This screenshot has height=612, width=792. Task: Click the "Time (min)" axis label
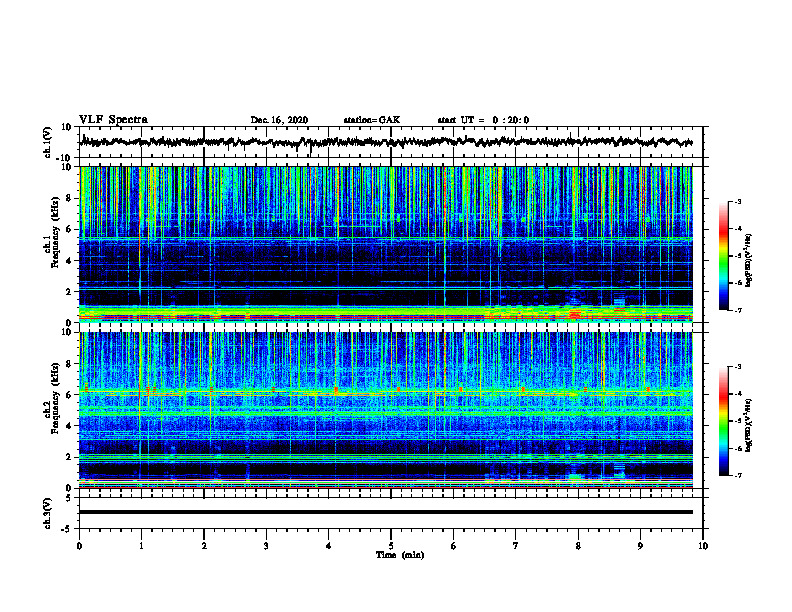[400, 555]
